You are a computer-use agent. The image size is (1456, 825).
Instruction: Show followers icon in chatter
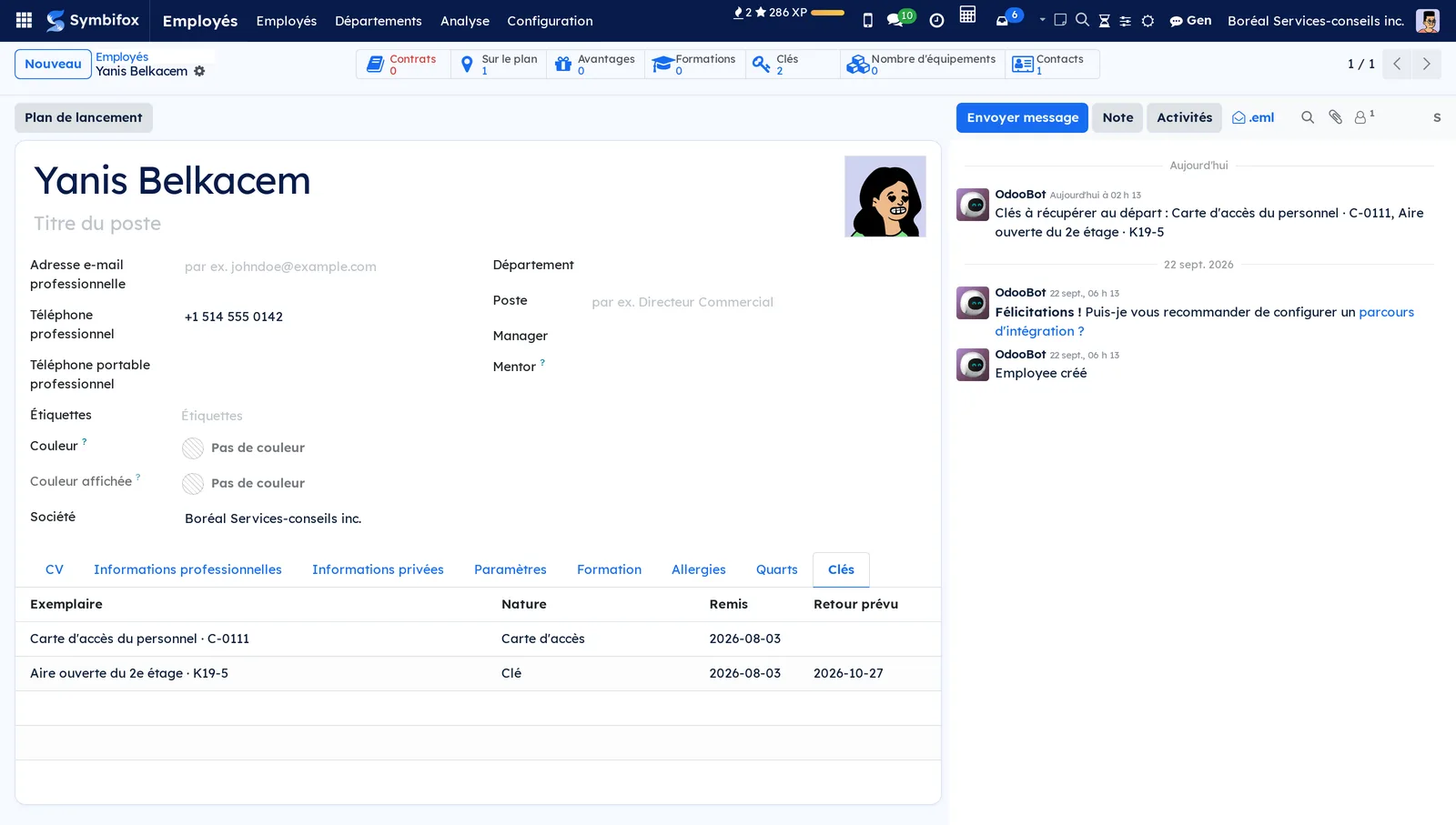(1363, 117)
